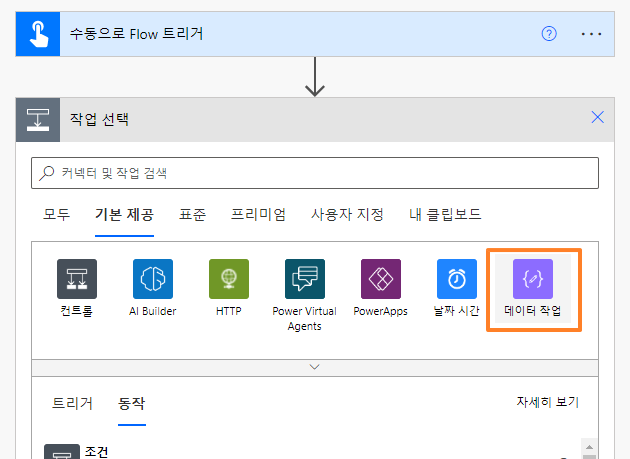Click the action list scrollbar up arrow

(589, 447)
